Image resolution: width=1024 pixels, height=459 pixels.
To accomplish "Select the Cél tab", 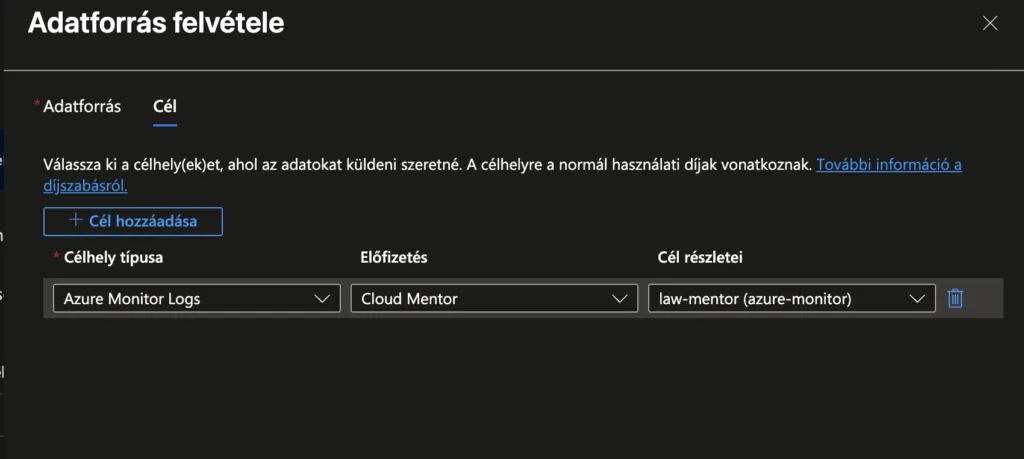I will [165, 106].
